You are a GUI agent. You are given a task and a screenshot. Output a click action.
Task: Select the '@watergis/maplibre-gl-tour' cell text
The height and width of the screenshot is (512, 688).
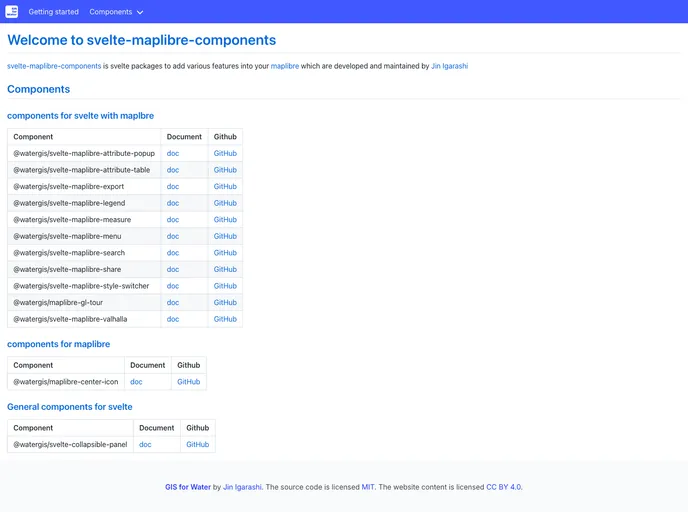pos(58,303)
